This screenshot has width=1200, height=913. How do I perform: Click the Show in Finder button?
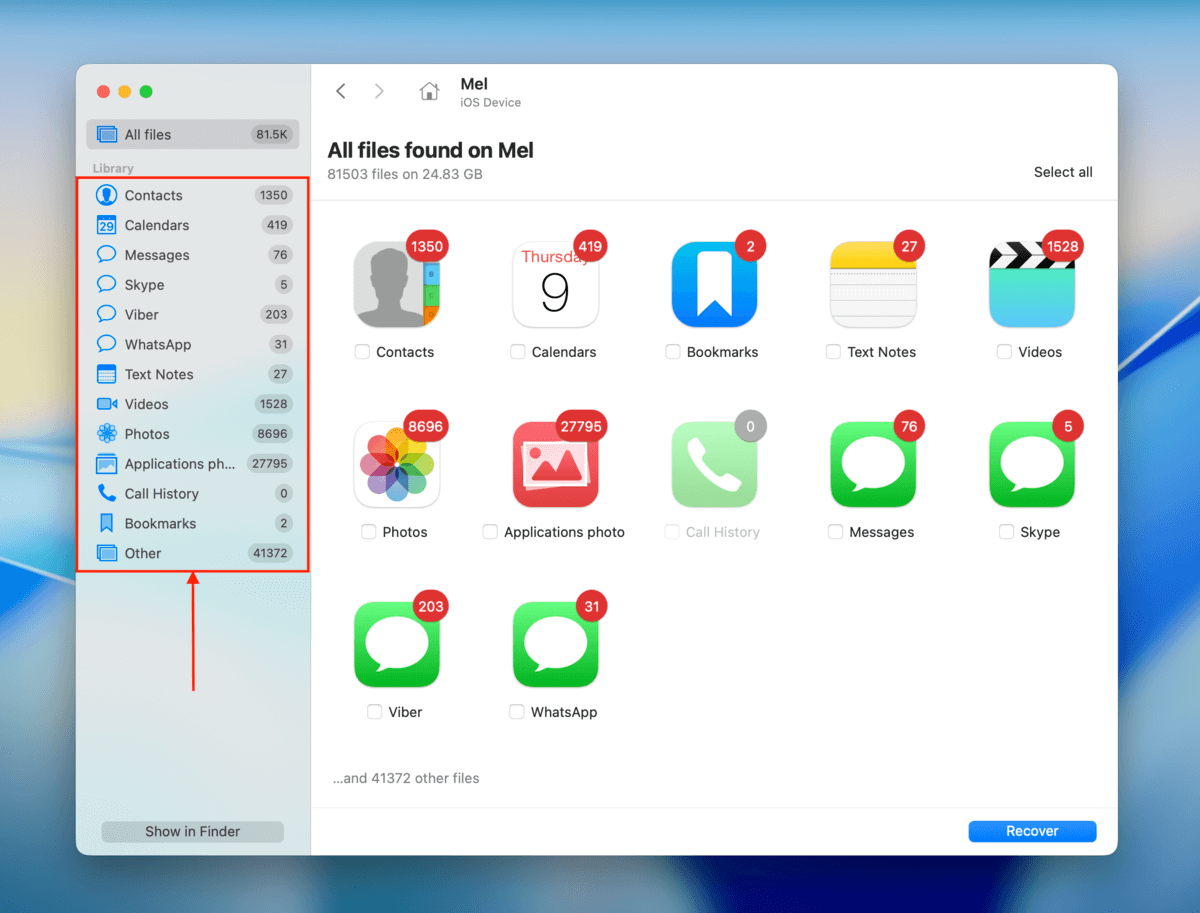click(x=193, y=831)
